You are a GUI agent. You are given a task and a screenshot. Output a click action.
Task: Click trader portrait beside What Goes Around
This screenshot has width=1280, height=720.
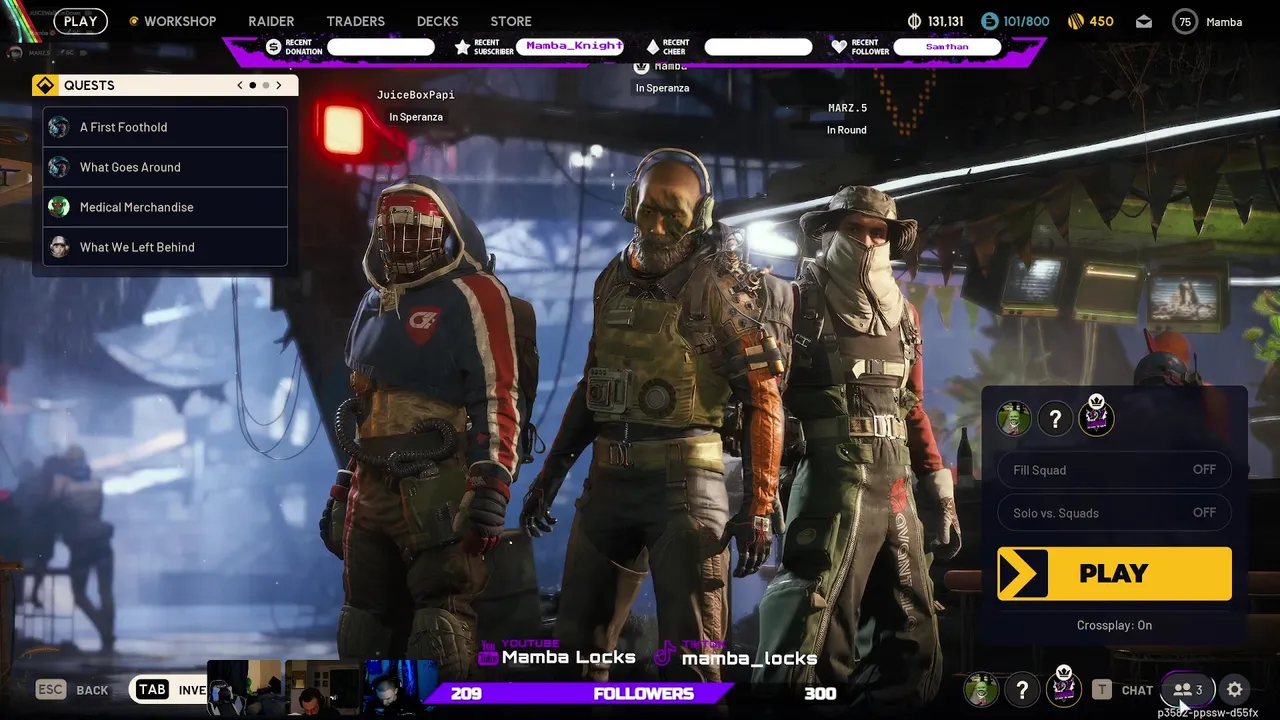pos(59,167)
